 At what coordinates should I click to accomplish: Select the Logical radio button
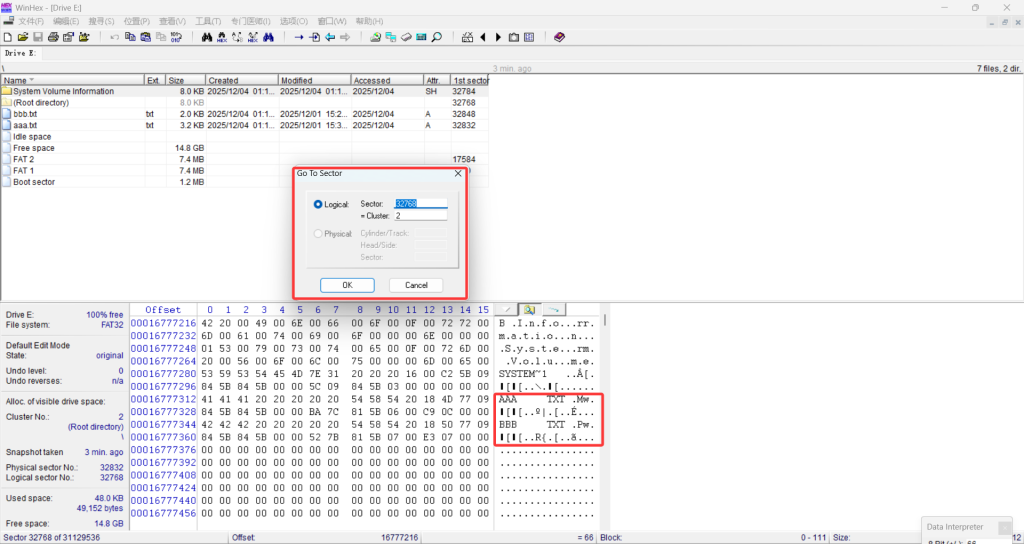[x=319, y=204]
